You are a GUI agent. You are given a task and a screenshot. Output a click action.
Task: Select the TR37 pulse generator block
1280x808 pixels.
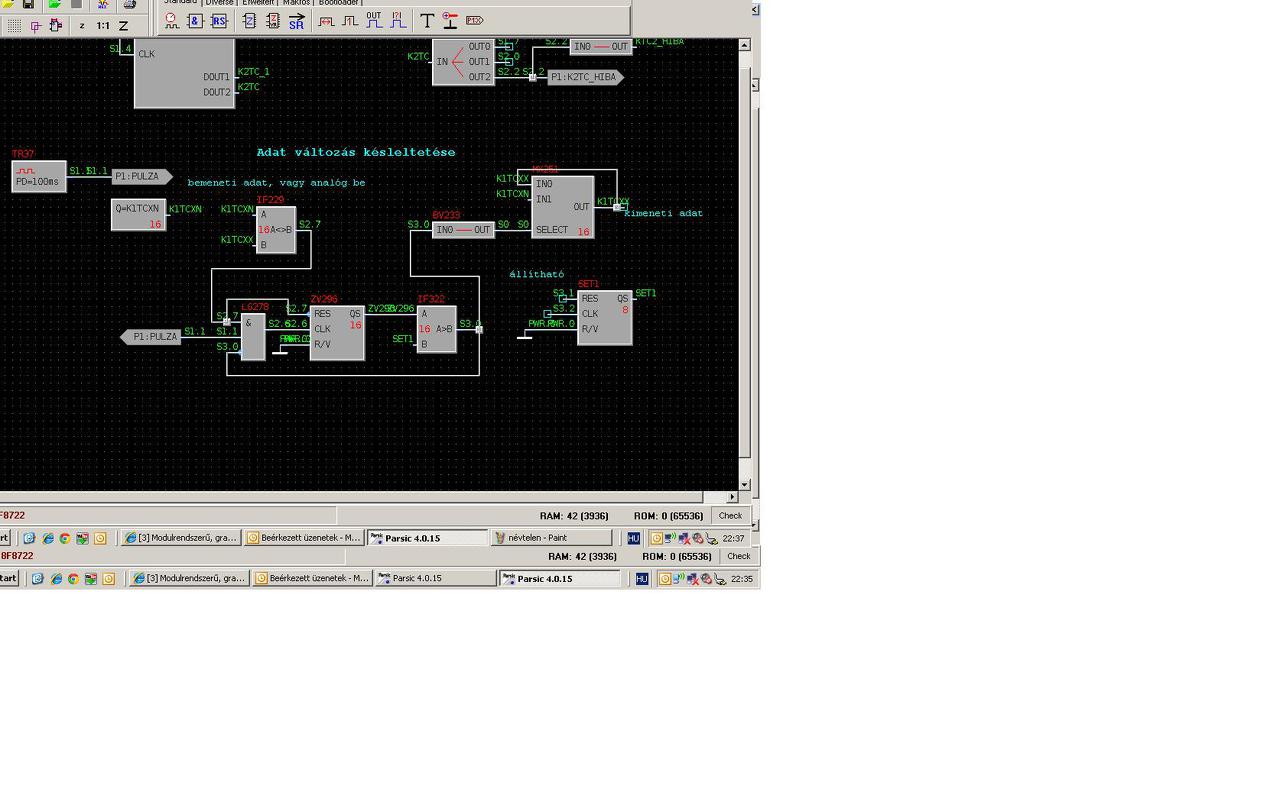39,176
